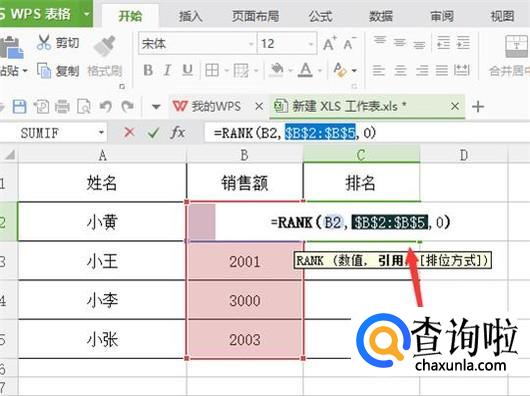Open the 页面布局 ribbon tab
530x396 pixels.
(x=256, y=16)
